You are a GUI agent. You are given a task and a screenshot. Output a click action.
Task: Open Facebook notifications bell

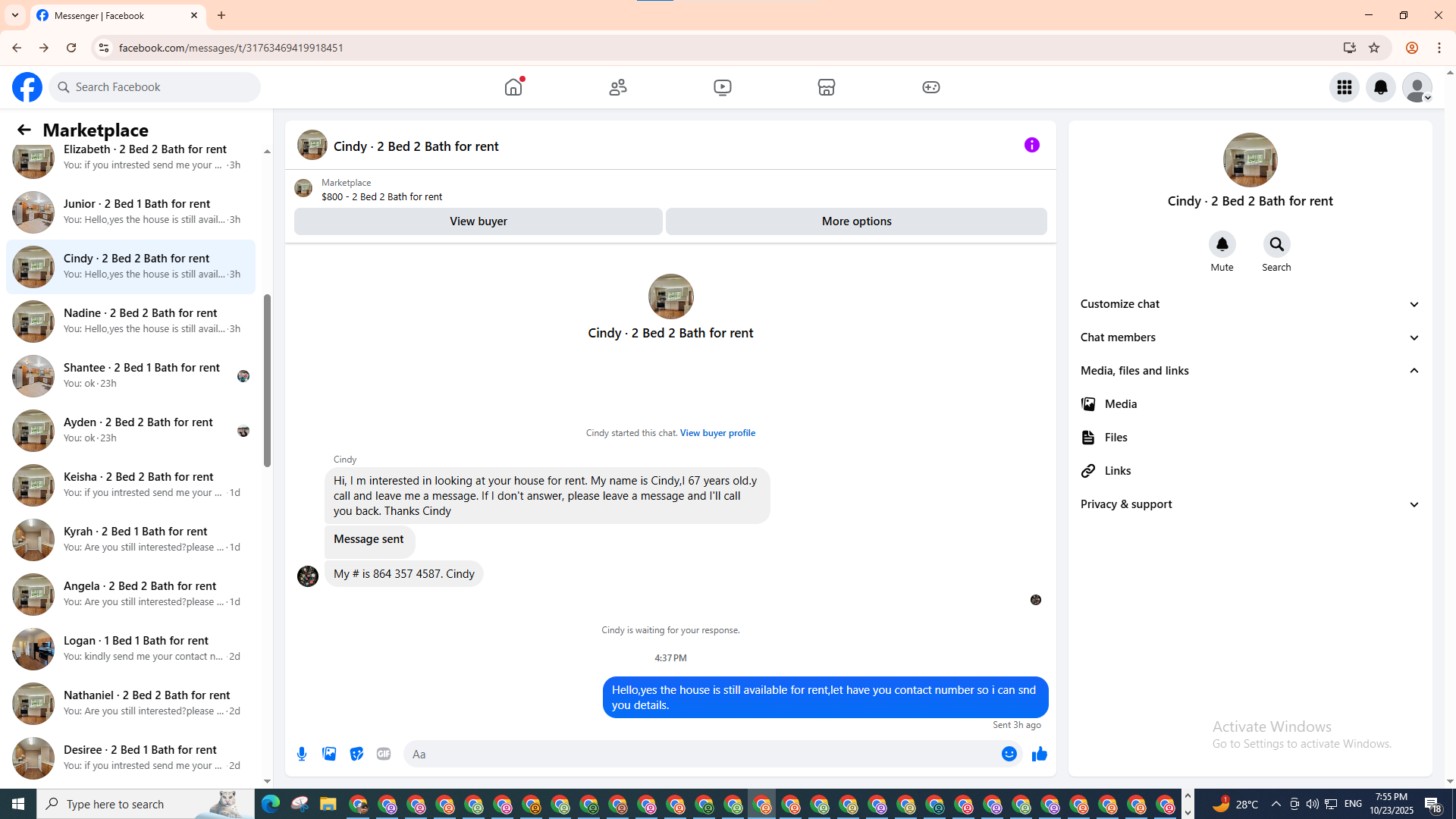coord(1380,87)
